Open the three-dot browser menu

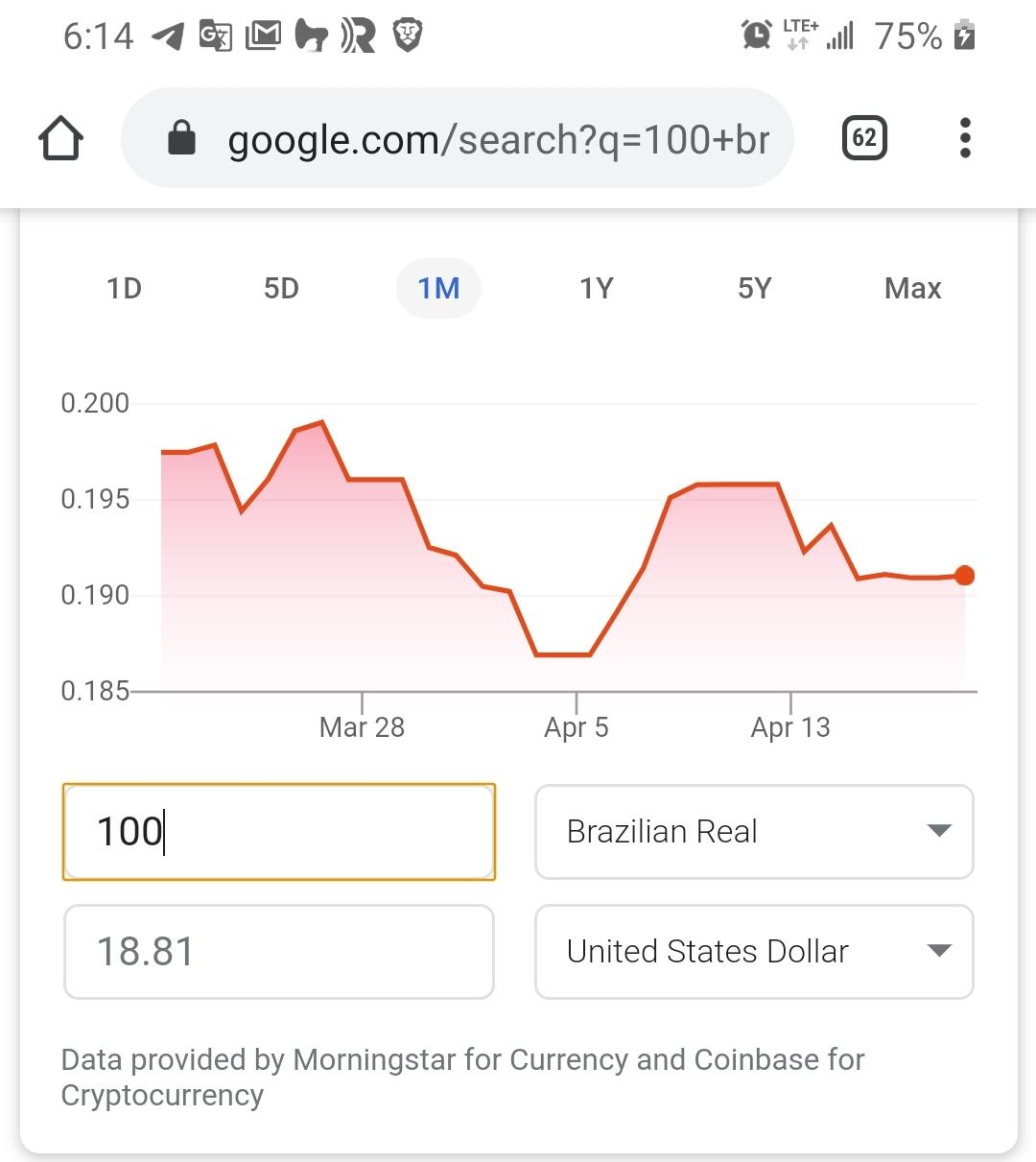pyautogui.click(x=965, y=139)
